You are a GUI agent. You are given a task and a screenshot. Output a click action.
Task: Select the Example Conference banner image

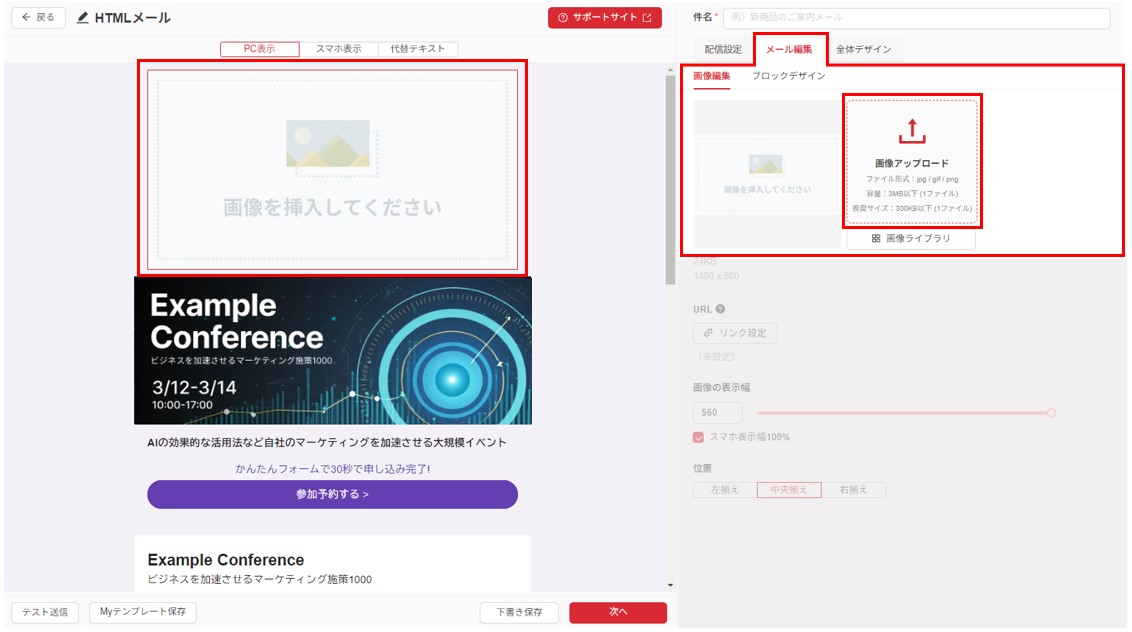(x=333, y=351)
